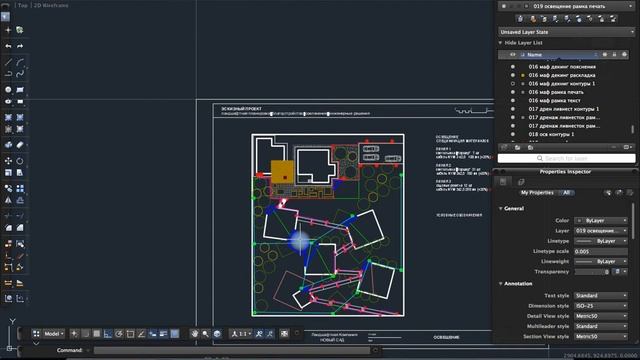The image size is (640, 360).
Task: Click the Linetype scale value field
Action: click(x=601, y=251)
